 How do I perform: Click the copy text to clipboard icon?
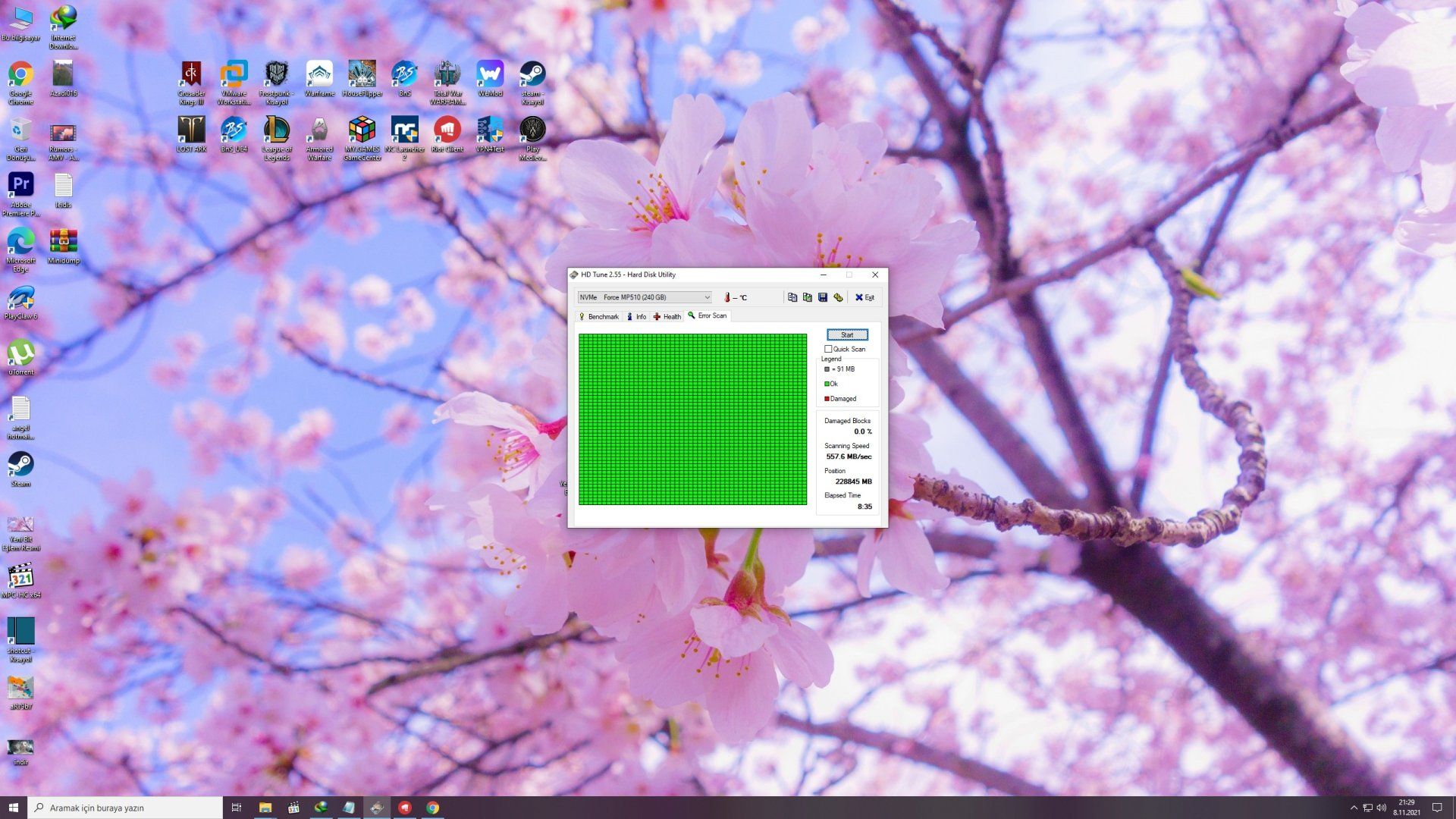(792, 297)
